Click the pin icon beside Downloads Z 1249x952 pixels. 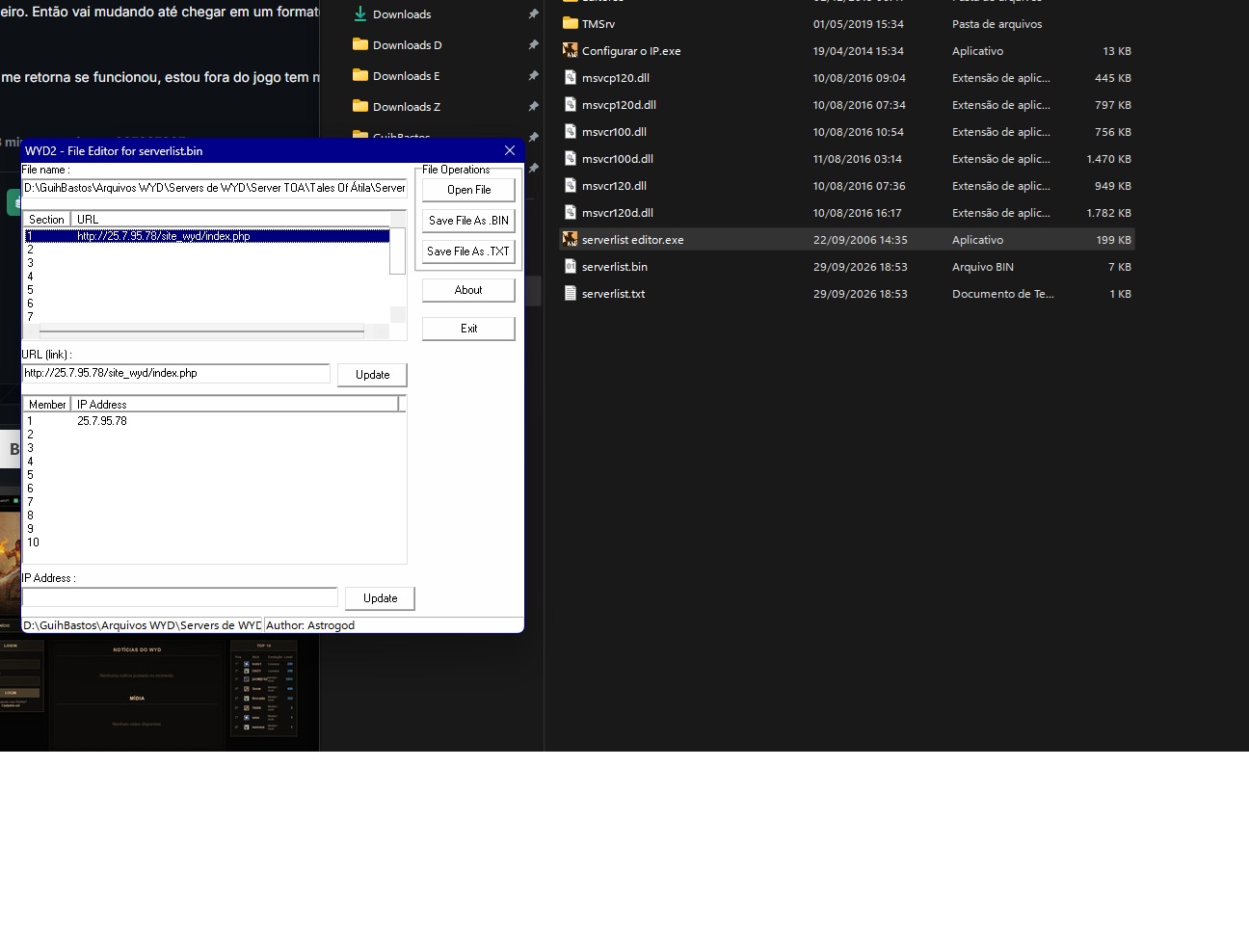click(533, 107)
